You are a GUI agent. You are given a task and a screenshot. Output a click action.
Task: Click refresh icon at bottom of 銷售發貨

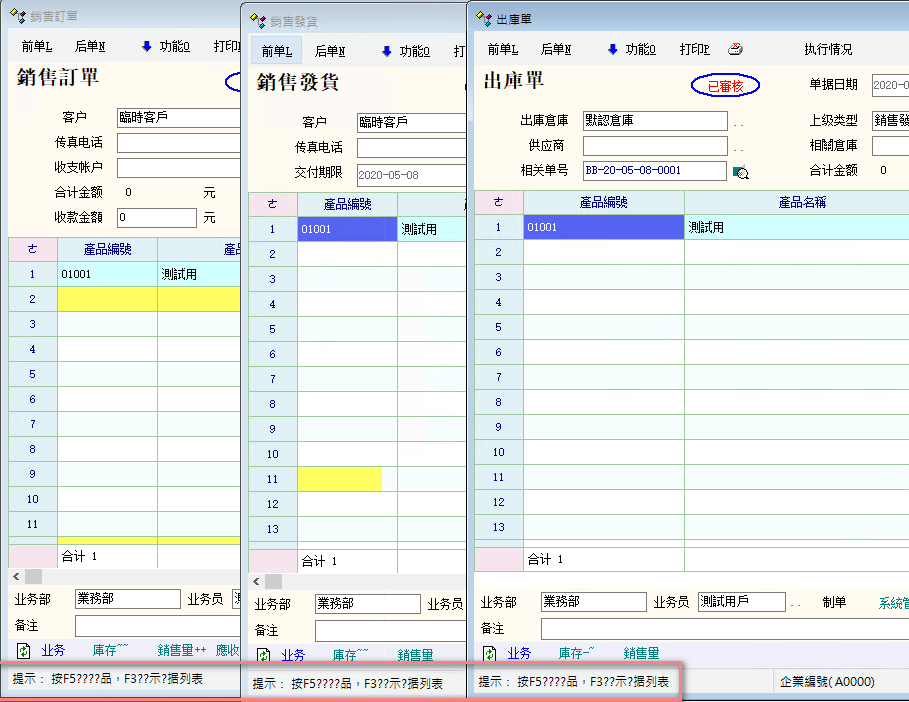coord(264,655)
